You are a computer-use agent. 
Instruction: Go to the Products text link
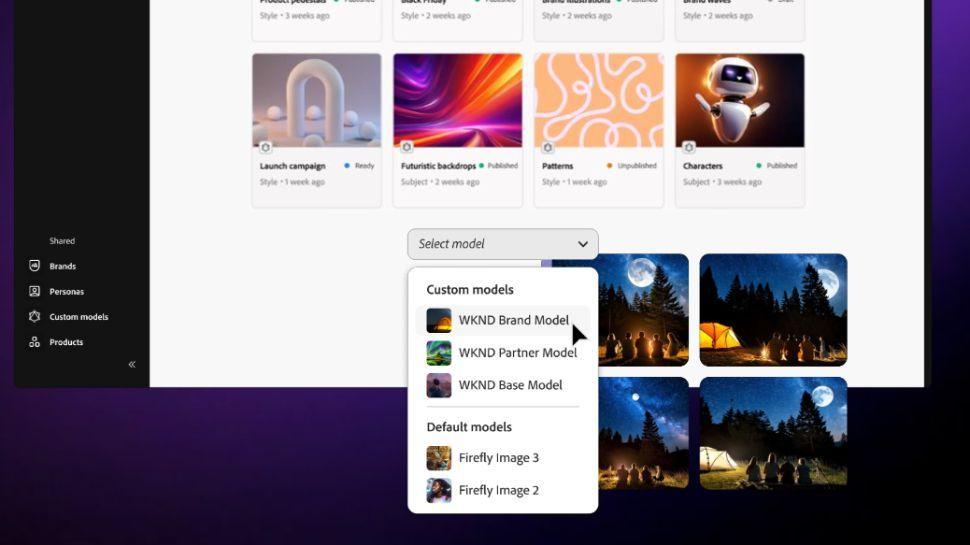coord(66,342)
